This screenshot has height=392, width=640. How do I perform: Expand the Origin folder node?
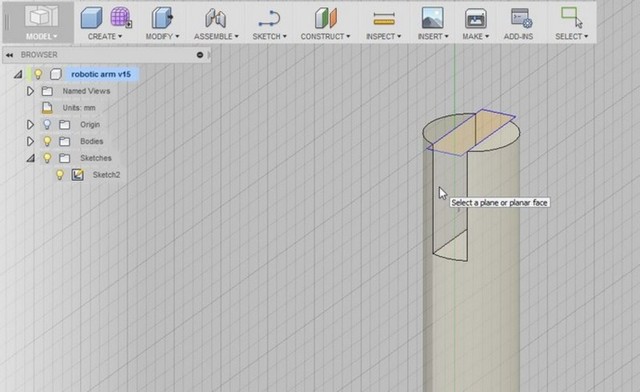(30, 125)
